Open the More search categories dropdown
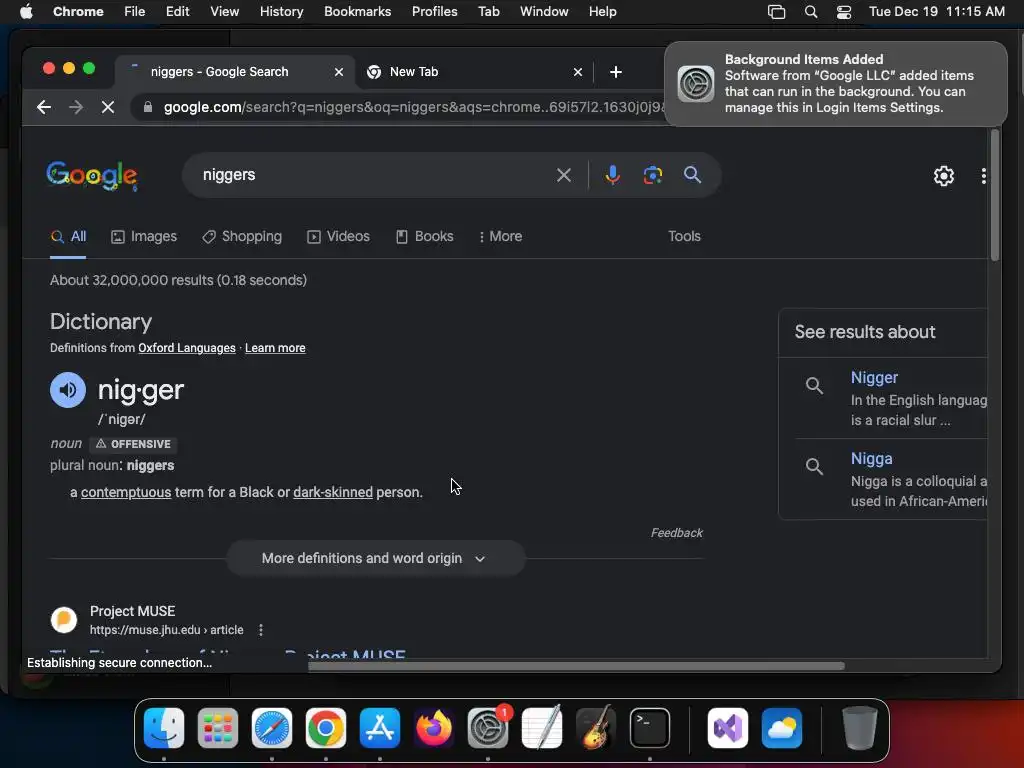Viewport: 1024px width, 768px height. point(500,236)
